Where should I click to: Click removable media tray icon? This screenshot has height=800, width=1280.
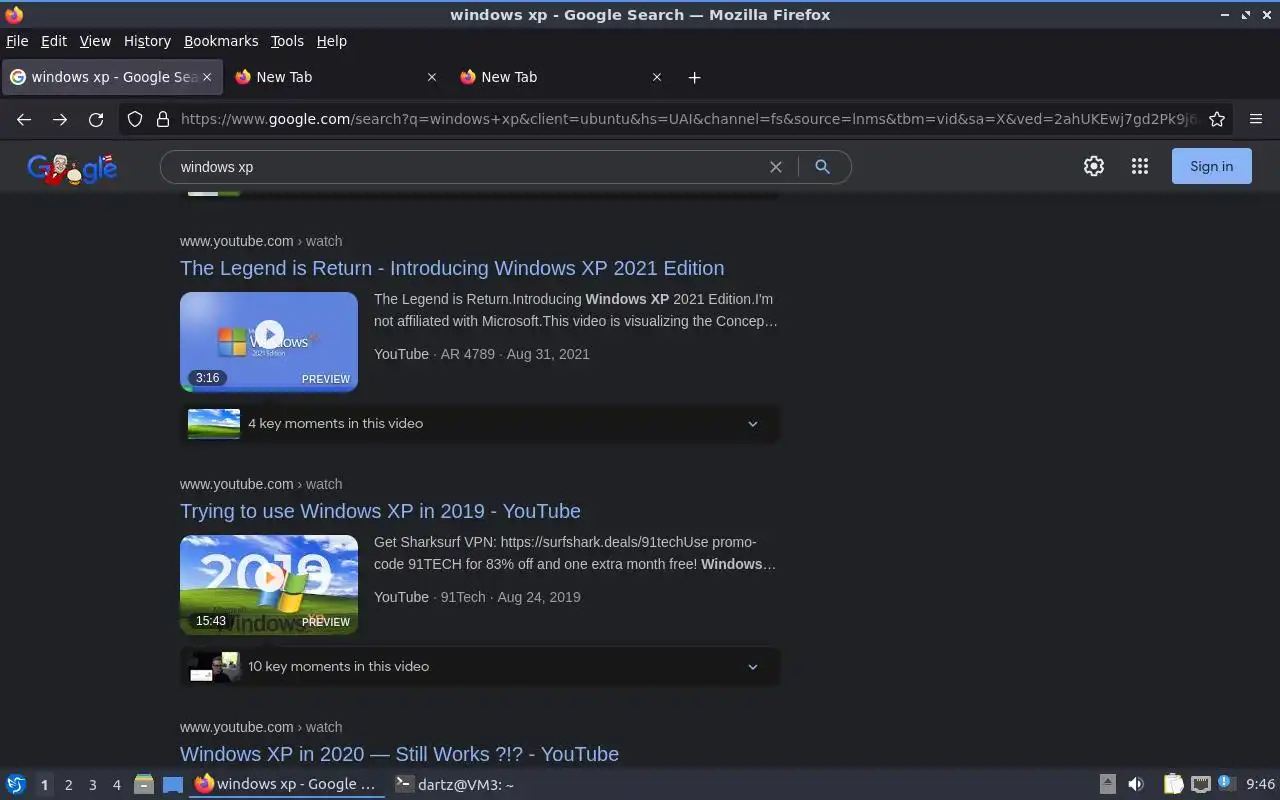1108,785
